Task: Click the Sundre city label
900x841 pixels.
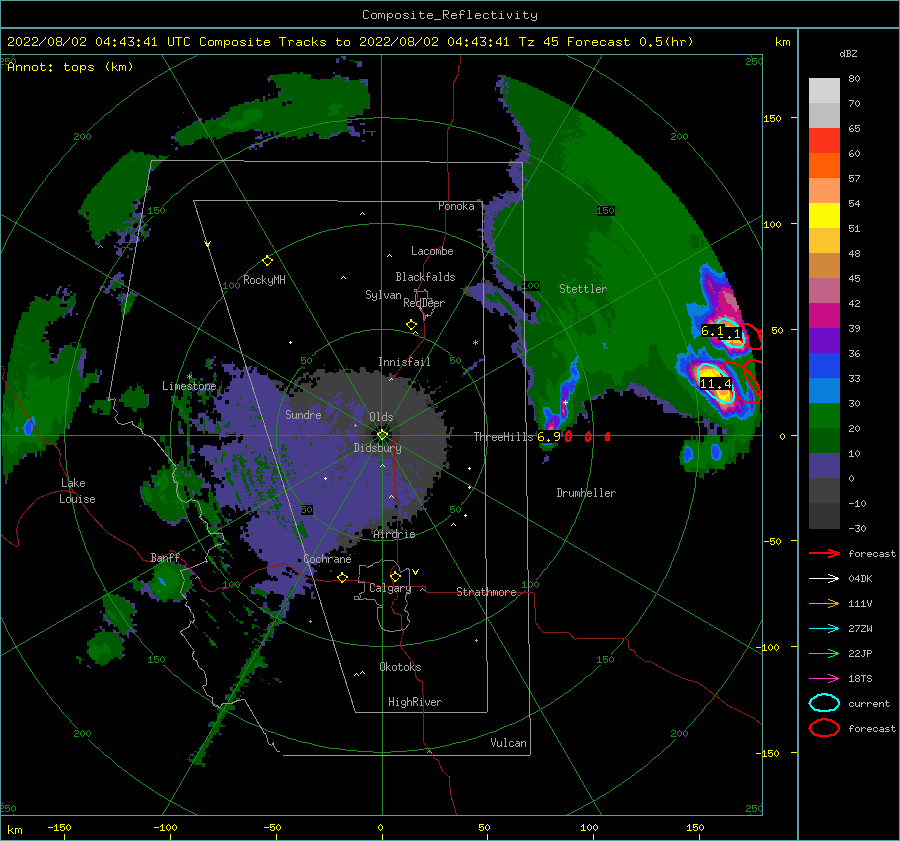Action: [x=303, y=414]
